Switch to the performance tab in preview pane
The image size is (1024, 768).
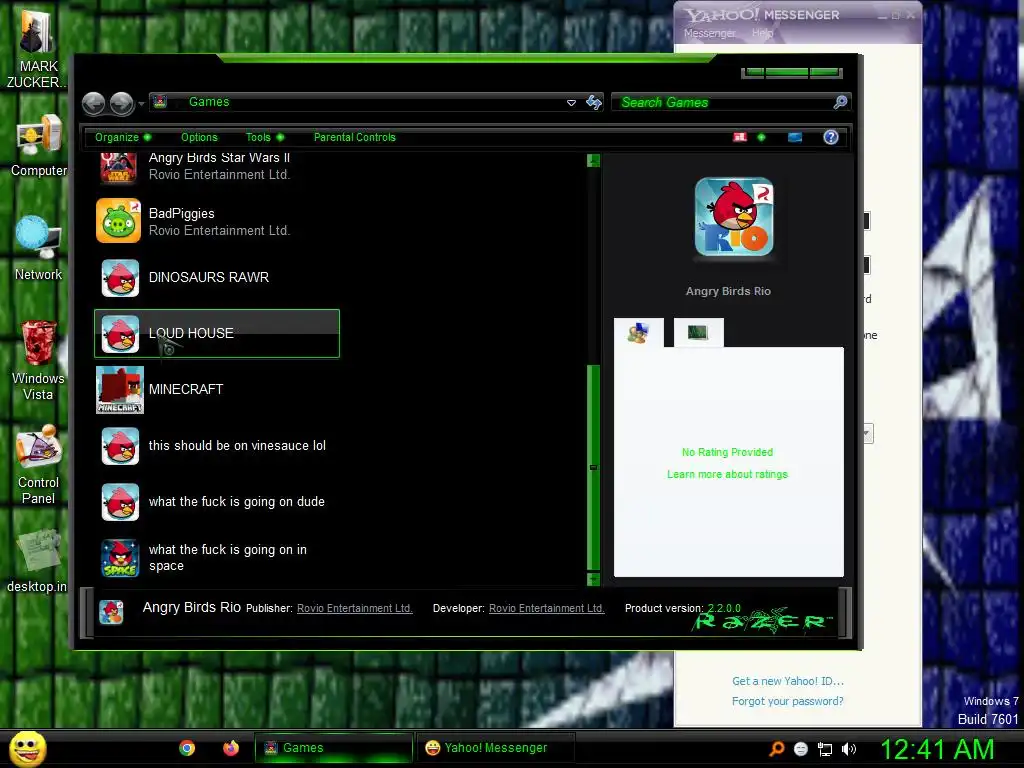(698, 332)
